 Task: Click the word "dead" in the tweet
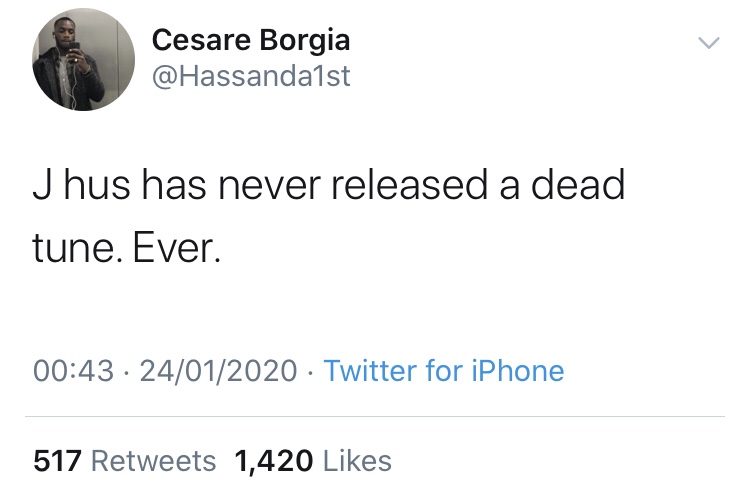point(578,184)
